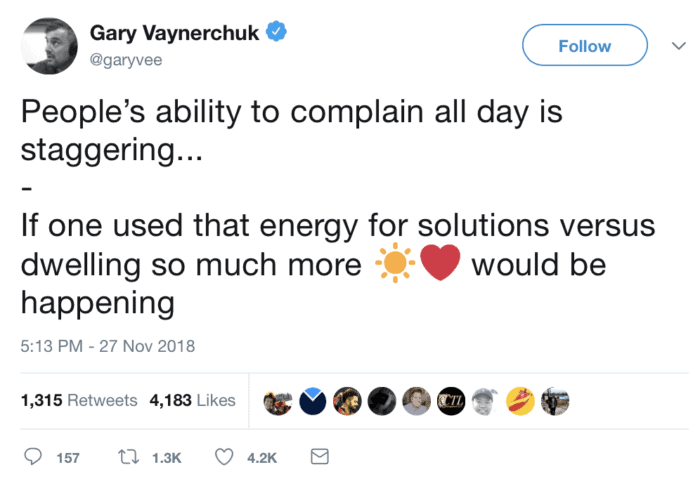Open the white-cap grayscale liker avatar
The image size is (700, 486).
485,401
